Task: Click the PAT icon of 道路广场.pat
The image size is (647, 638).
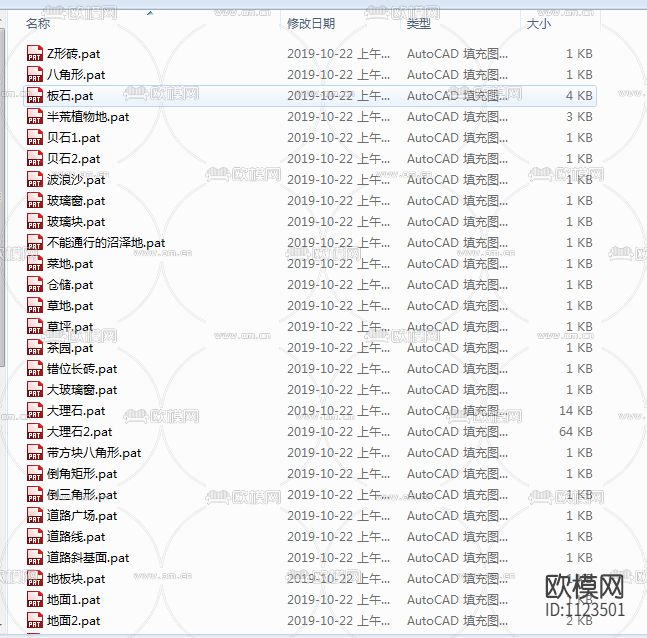Action: (35, 516)
